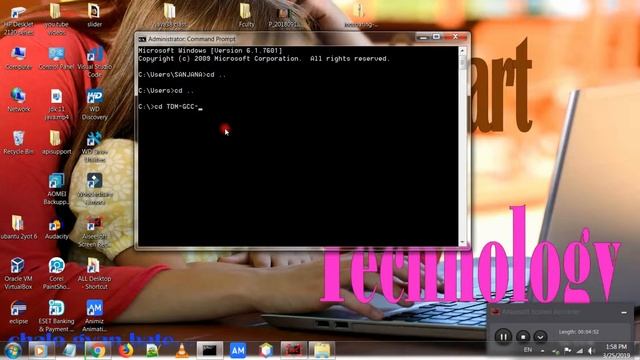The width and height of the screenshot is (640, 360).
Task: Pause the screen recording
Action: tap(503, 337)
